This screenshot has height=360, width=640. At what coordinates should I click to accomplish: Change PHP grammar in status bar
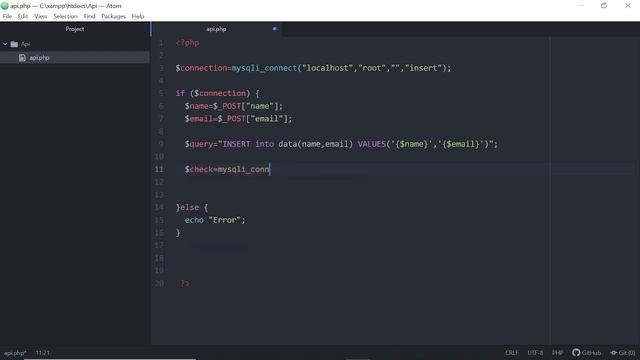[558, 353]
